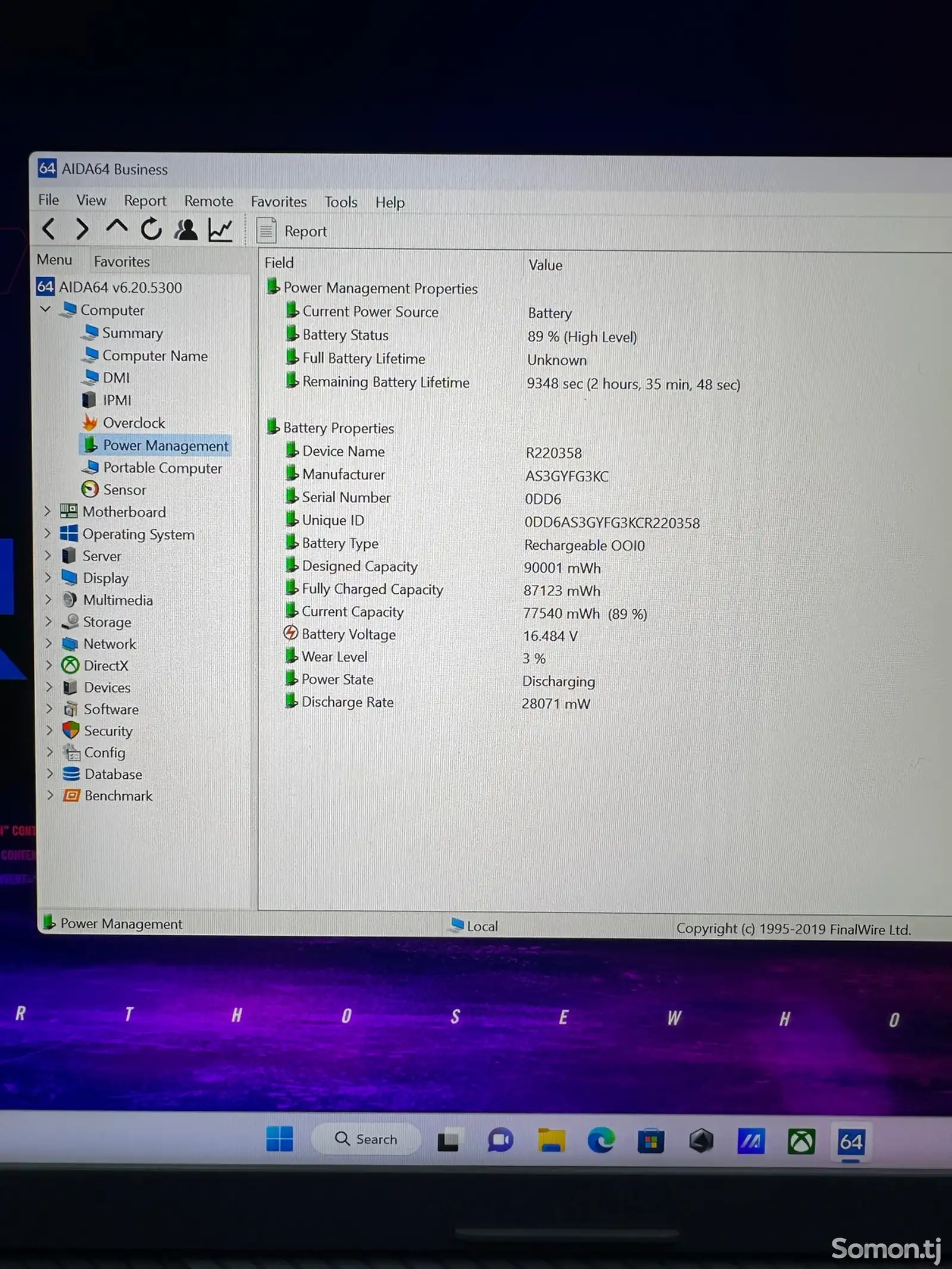The height and width of the screenshot is (1269, 952).
Task: Expand the Multimedia node
Action: pos(48,600)
